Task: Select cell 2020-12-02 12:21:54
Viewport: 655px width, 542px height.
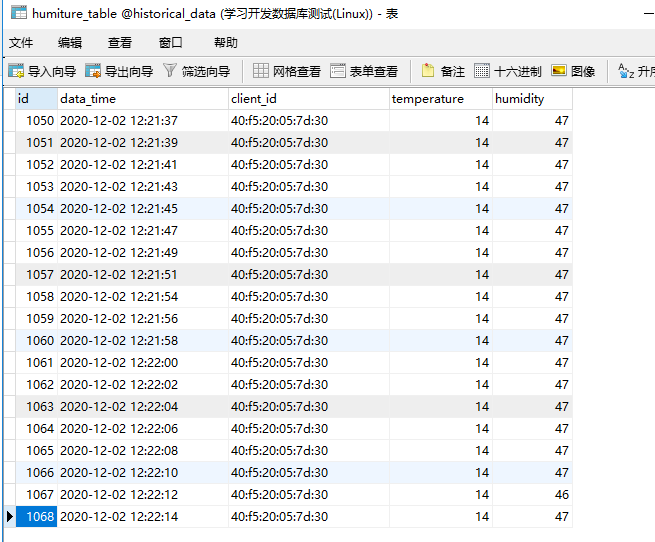Action: click(143, 297)
